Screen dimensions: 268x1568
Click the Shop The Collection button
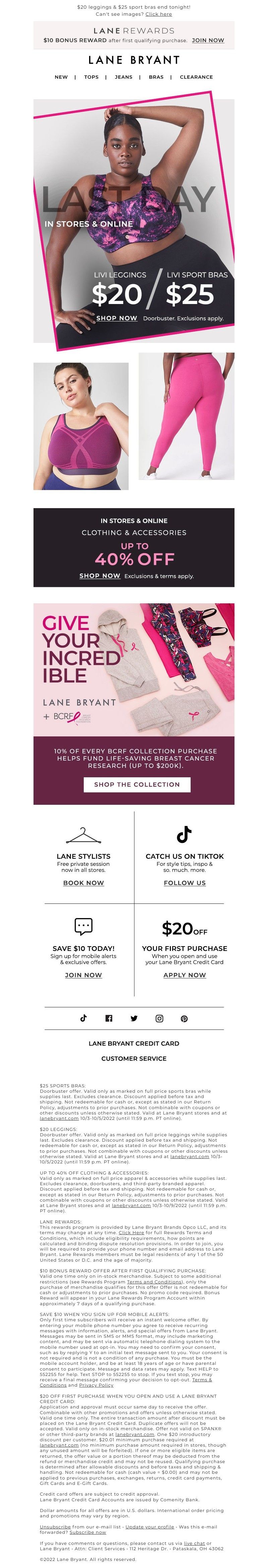click(137, 785)
